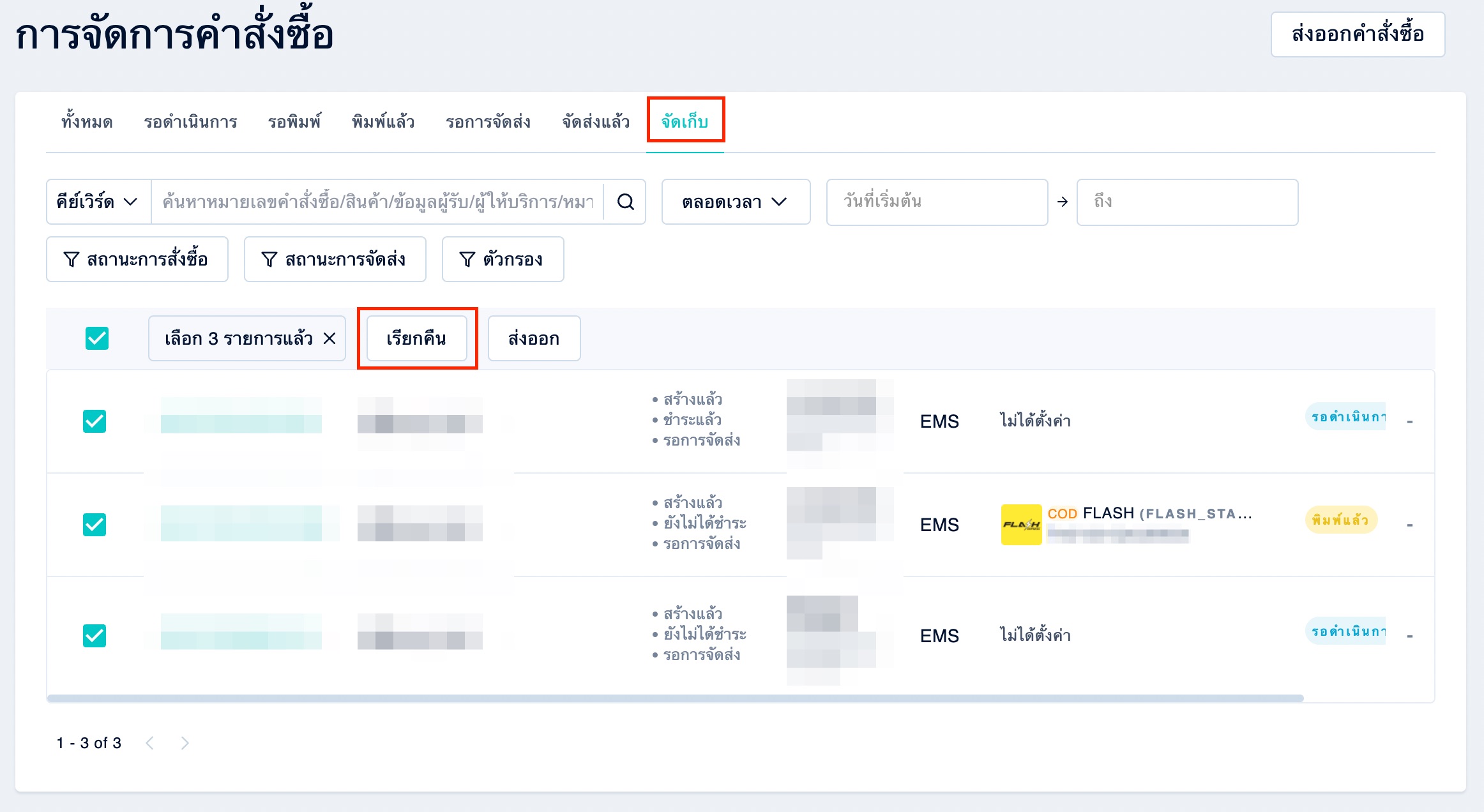Viewport: 1484px width, 812px height.
Task: Toggle the select-all checkbox in header
Action: point(97,338)
